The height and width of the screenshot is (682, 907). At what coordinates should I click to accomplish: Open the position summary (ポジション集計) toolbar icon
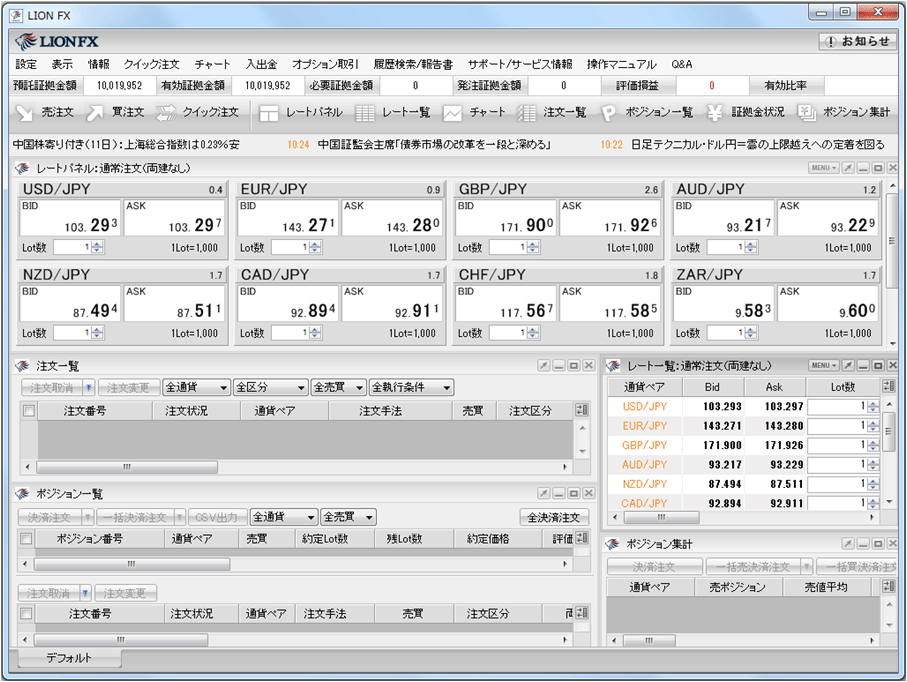[x=806, y=112]
